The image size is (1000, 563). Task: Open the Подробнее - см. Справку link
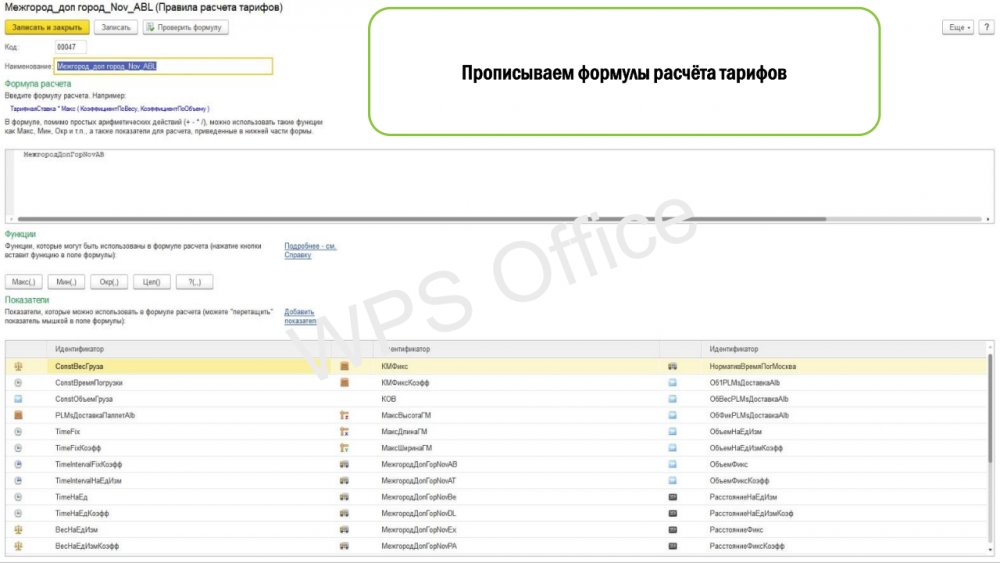310,250
